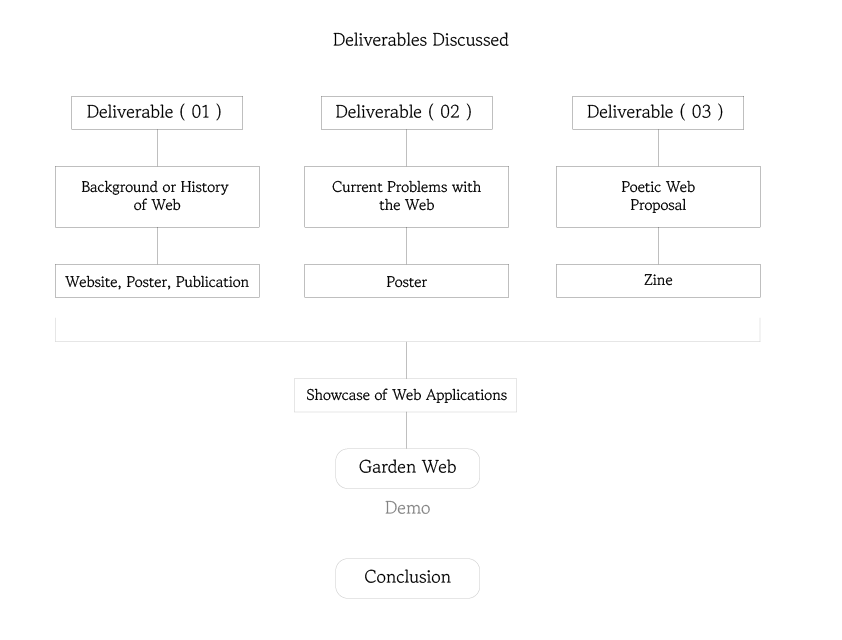Click the Deliverables Discussed title
Screen dimensions: 842x640
(420, 40)
